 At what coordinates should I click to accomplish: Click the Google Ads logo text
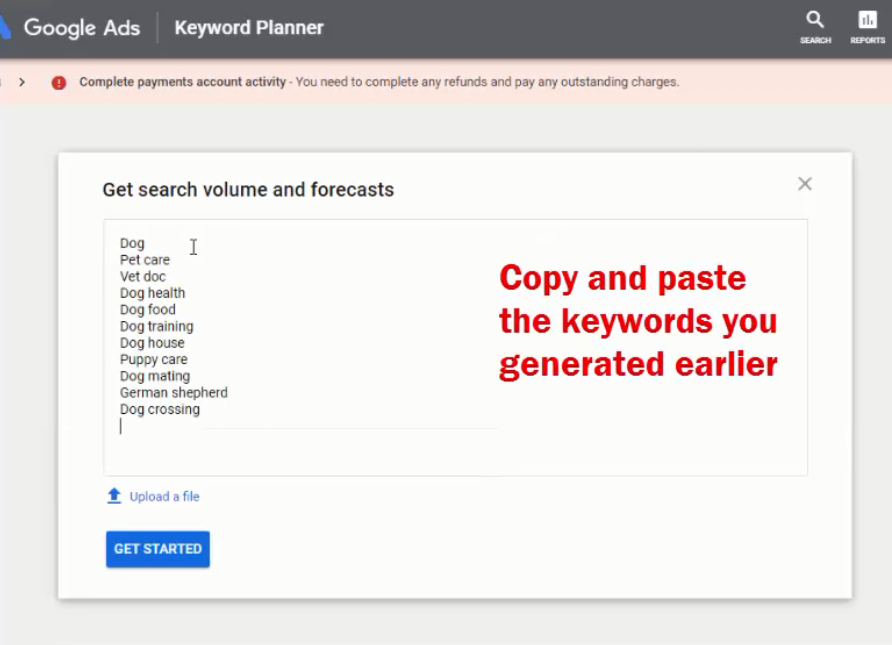(x=82, y=28)
